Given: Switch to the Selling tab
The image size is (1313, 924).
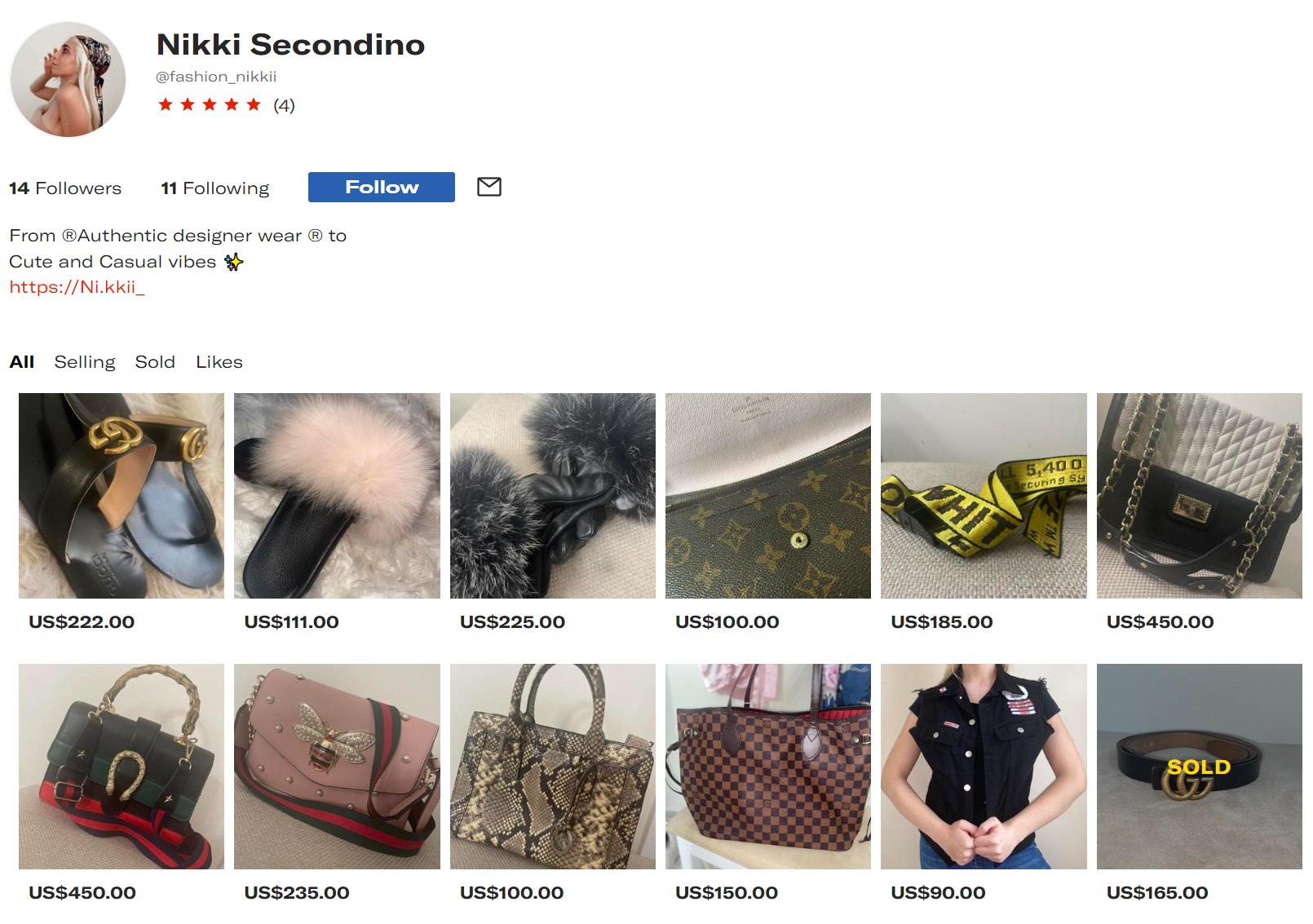Looking at the screenshot, I should (85, 362).
